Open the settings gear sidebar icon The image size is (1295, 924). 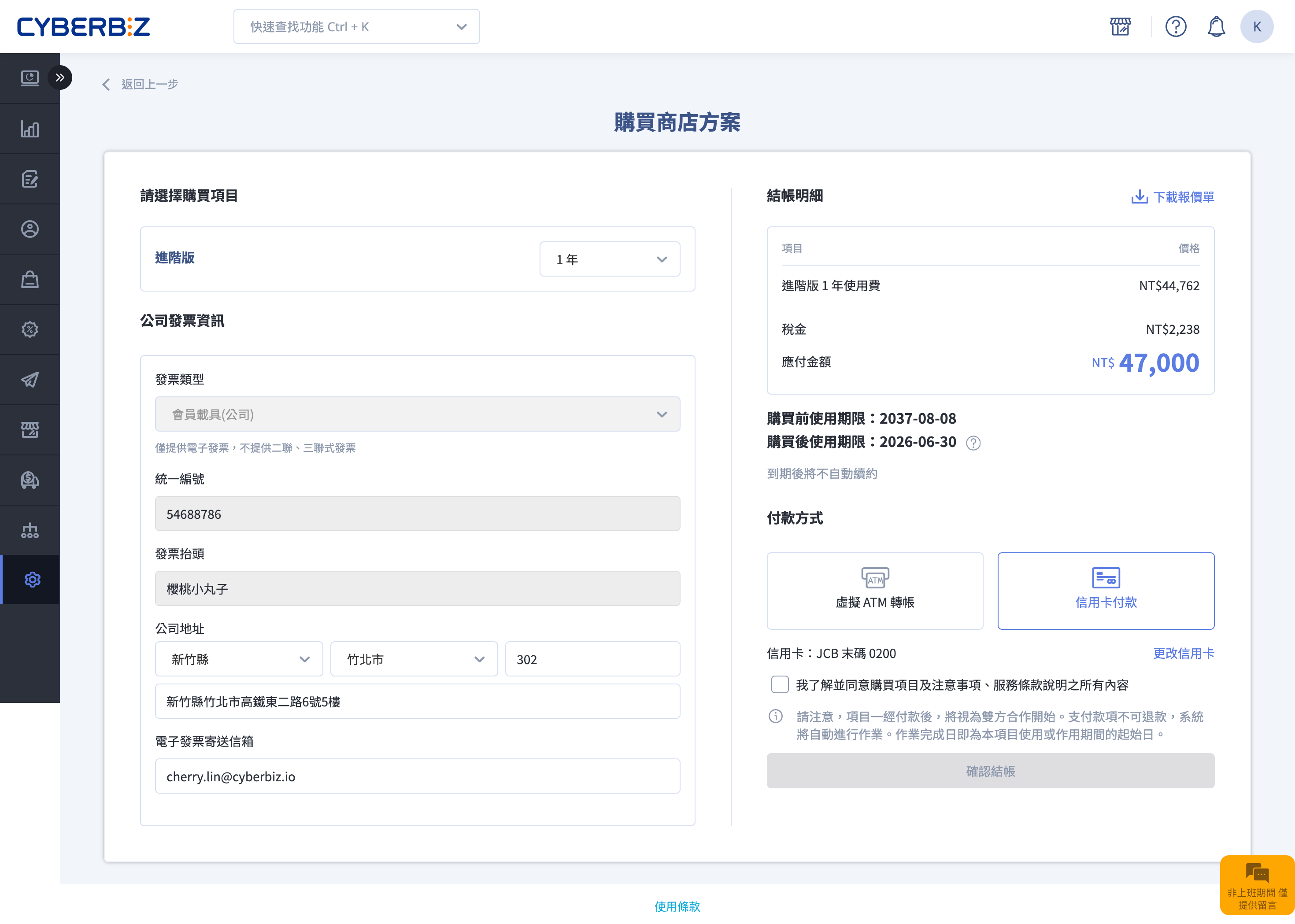(33, 580)
